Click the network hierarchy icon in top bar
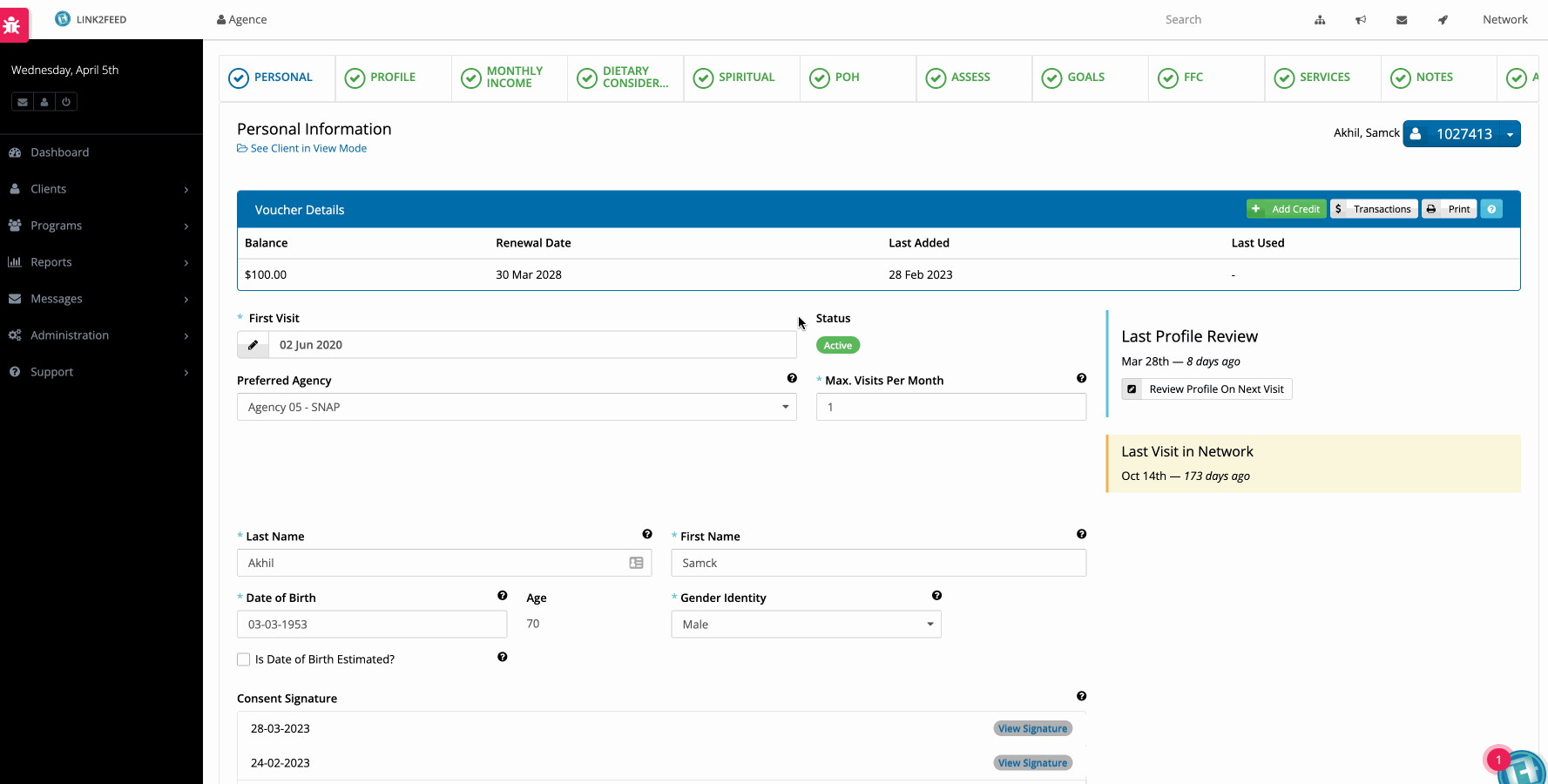Image resolution: width=1548 pixels, height=784 pixels. [1320, 20]
